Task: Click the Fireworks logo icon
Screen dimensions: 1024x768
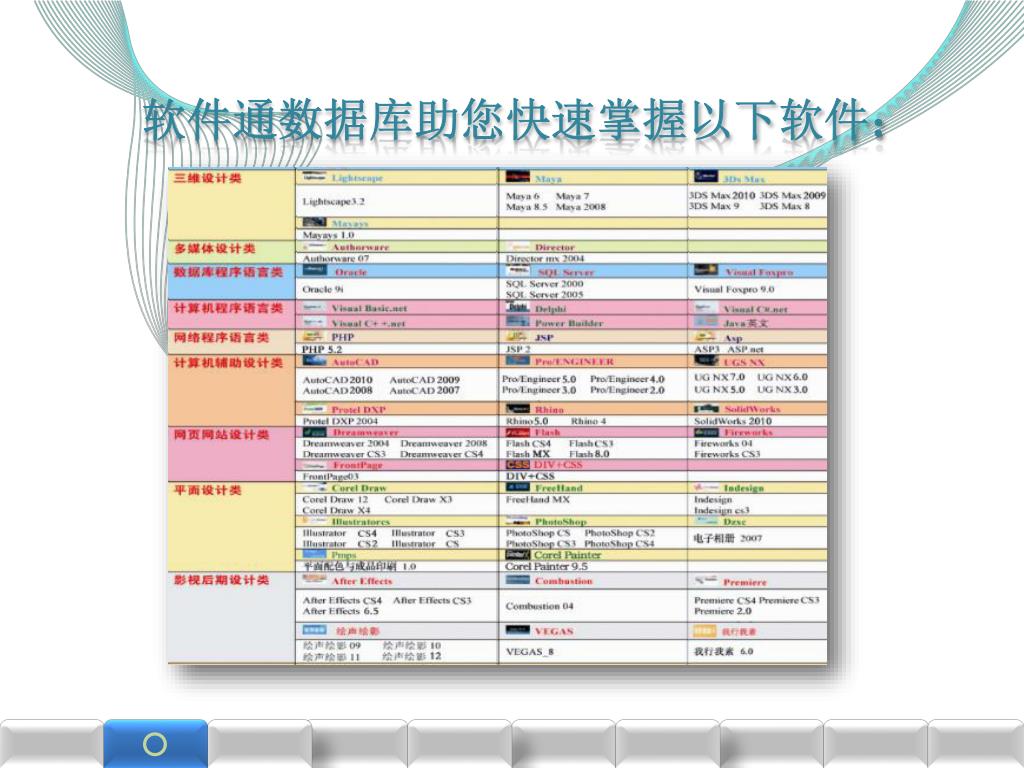Action: 706,432
